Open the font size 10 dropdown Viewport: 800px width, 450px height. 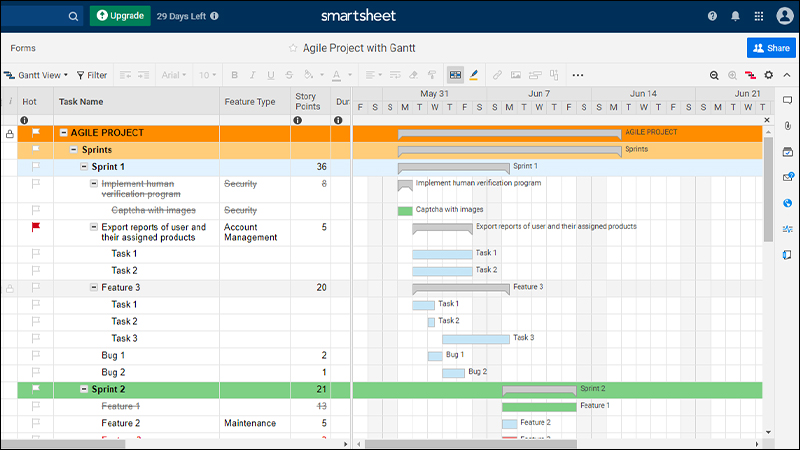pos(207,75)
